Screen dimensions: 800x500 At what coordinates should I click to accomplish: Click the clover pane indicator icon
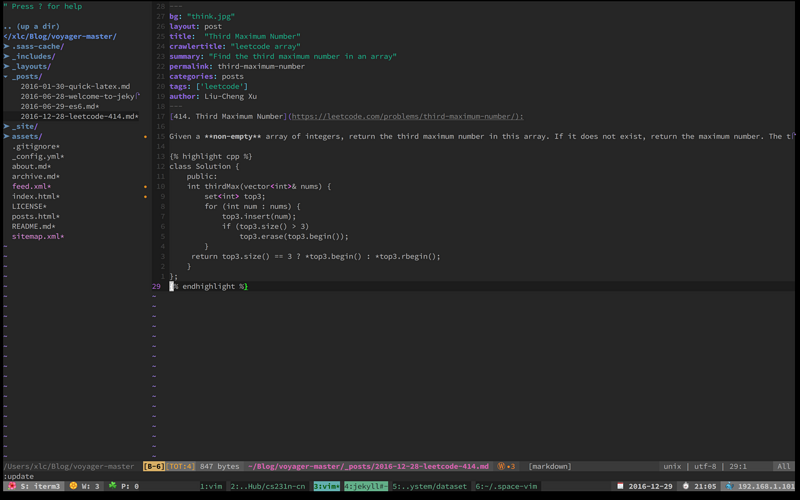click(112, 486)
